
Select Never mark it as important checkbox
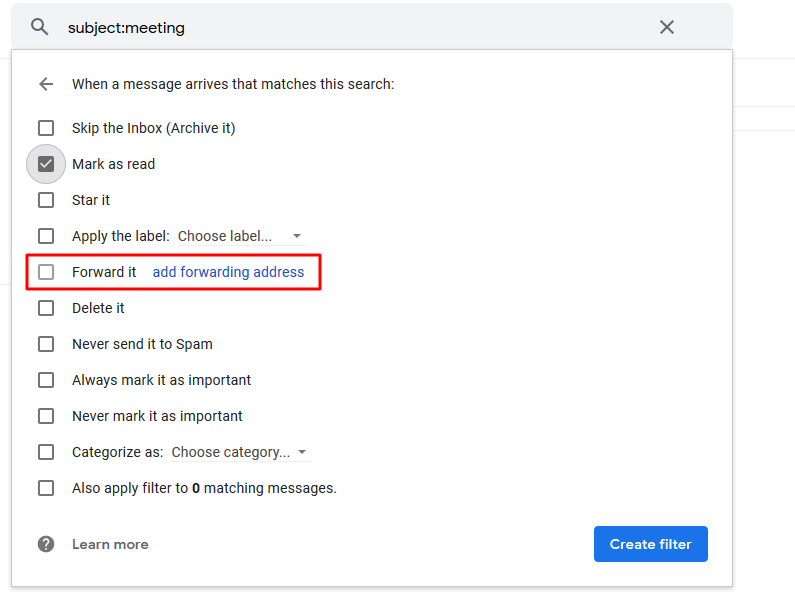[46, 416]
